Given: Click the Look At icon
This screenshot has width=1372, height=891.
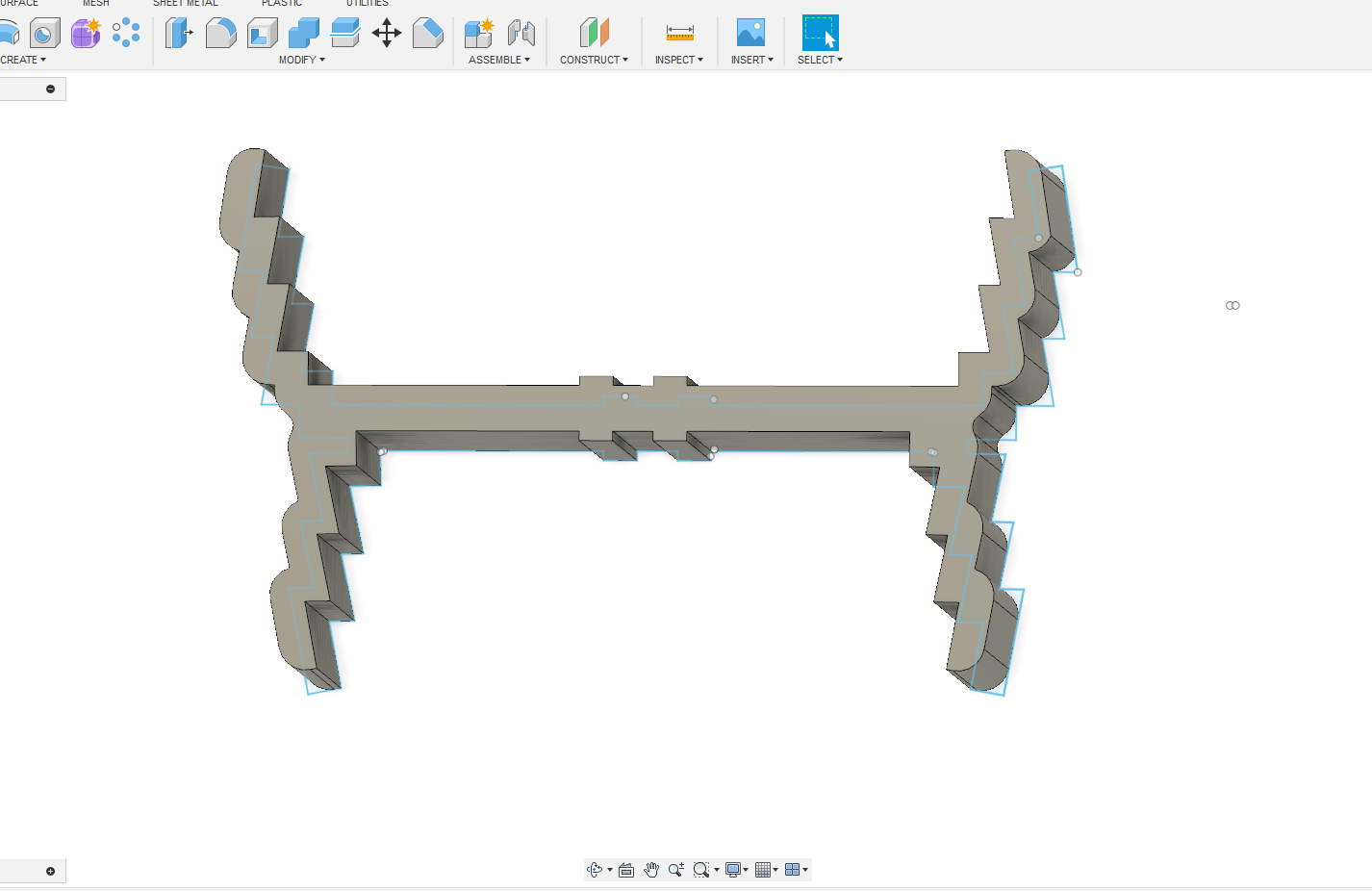Looking at the screenshot, I should [x=626, y=870].
